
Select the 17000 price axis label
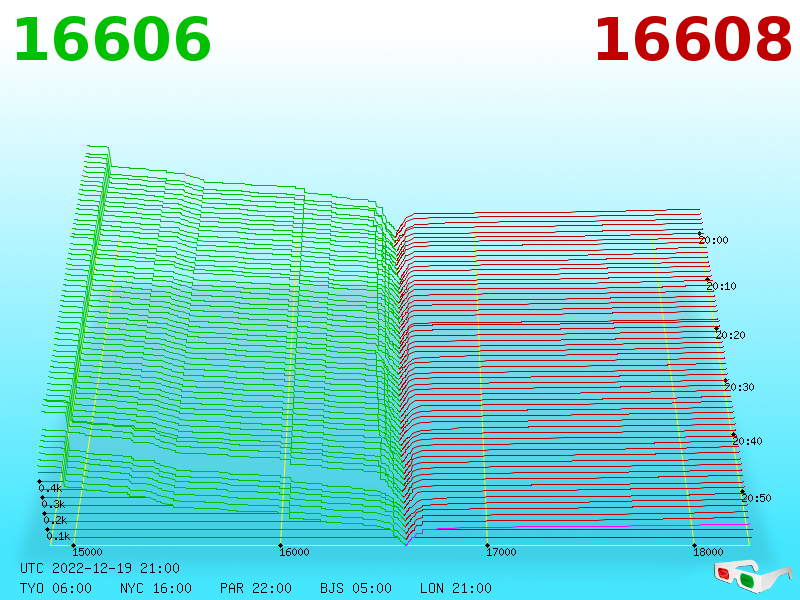tap(502, 552)
